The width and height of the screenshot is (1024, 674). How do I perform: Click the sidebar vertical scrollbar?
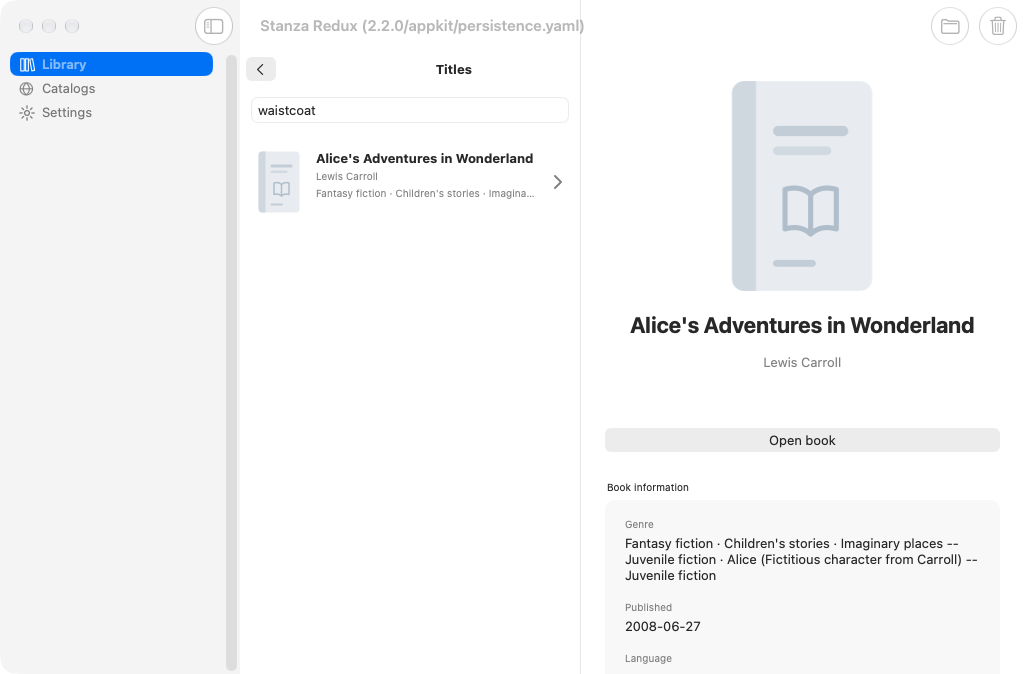tap(231, 362)
